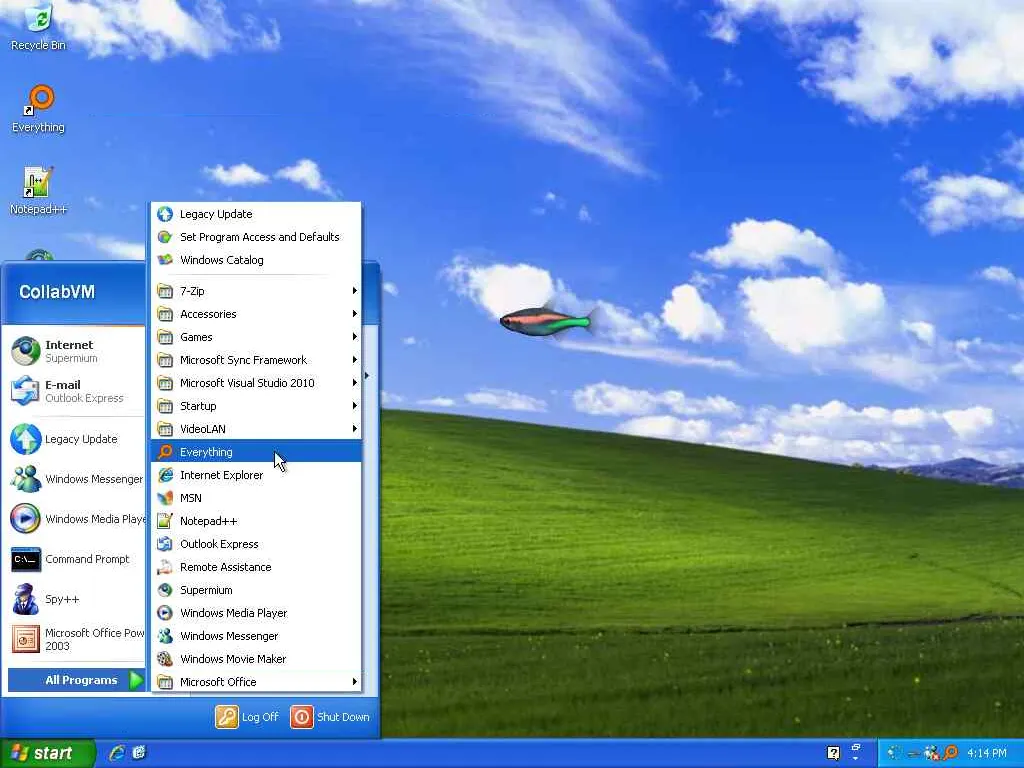The height and width of the screenshot is (768, 1024).
Task: Open Internet Explorer from All Programs
Action: [x=256, y=475]
